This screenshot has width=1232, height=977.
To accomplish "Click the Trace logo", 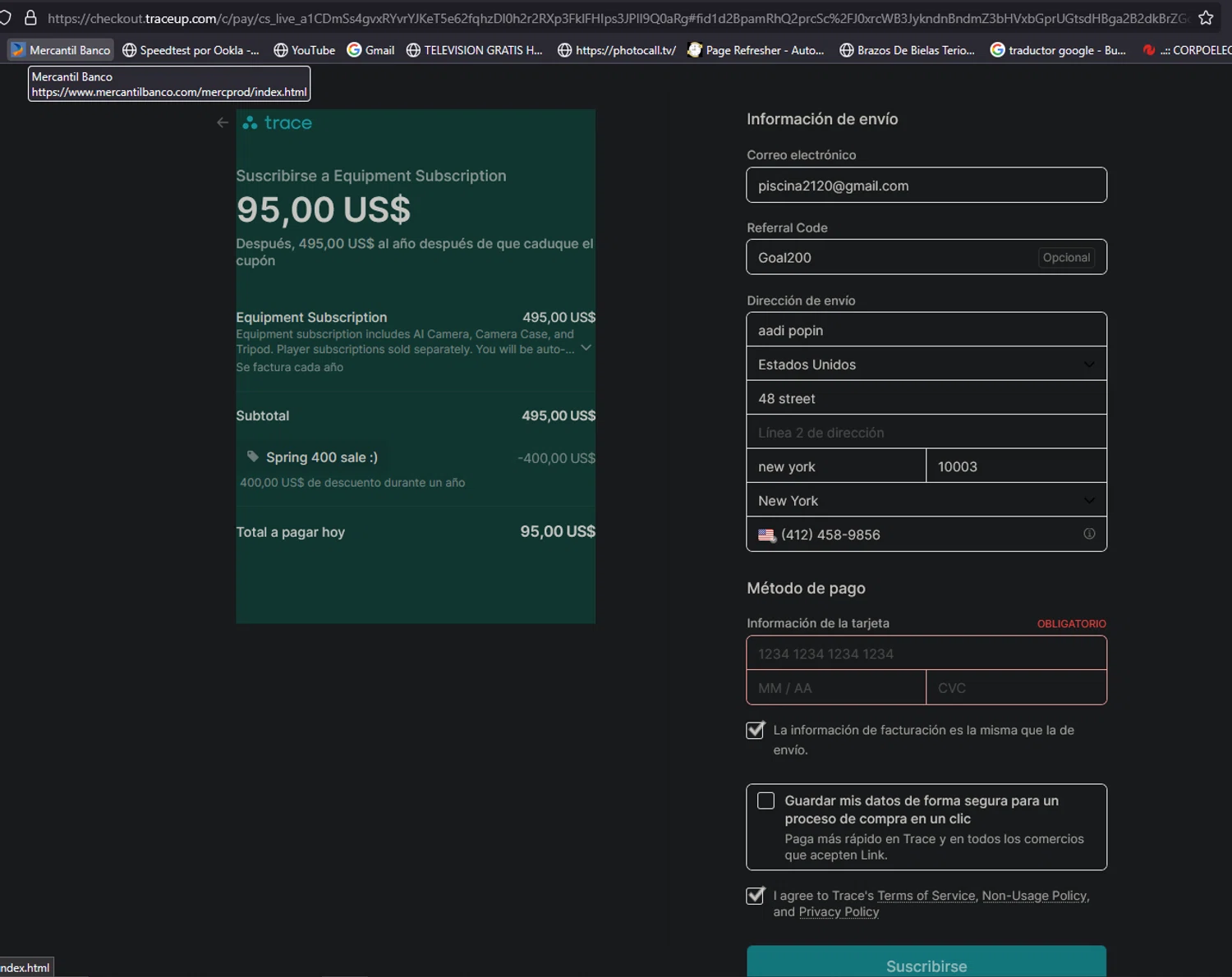I will (x=278, y=122).
